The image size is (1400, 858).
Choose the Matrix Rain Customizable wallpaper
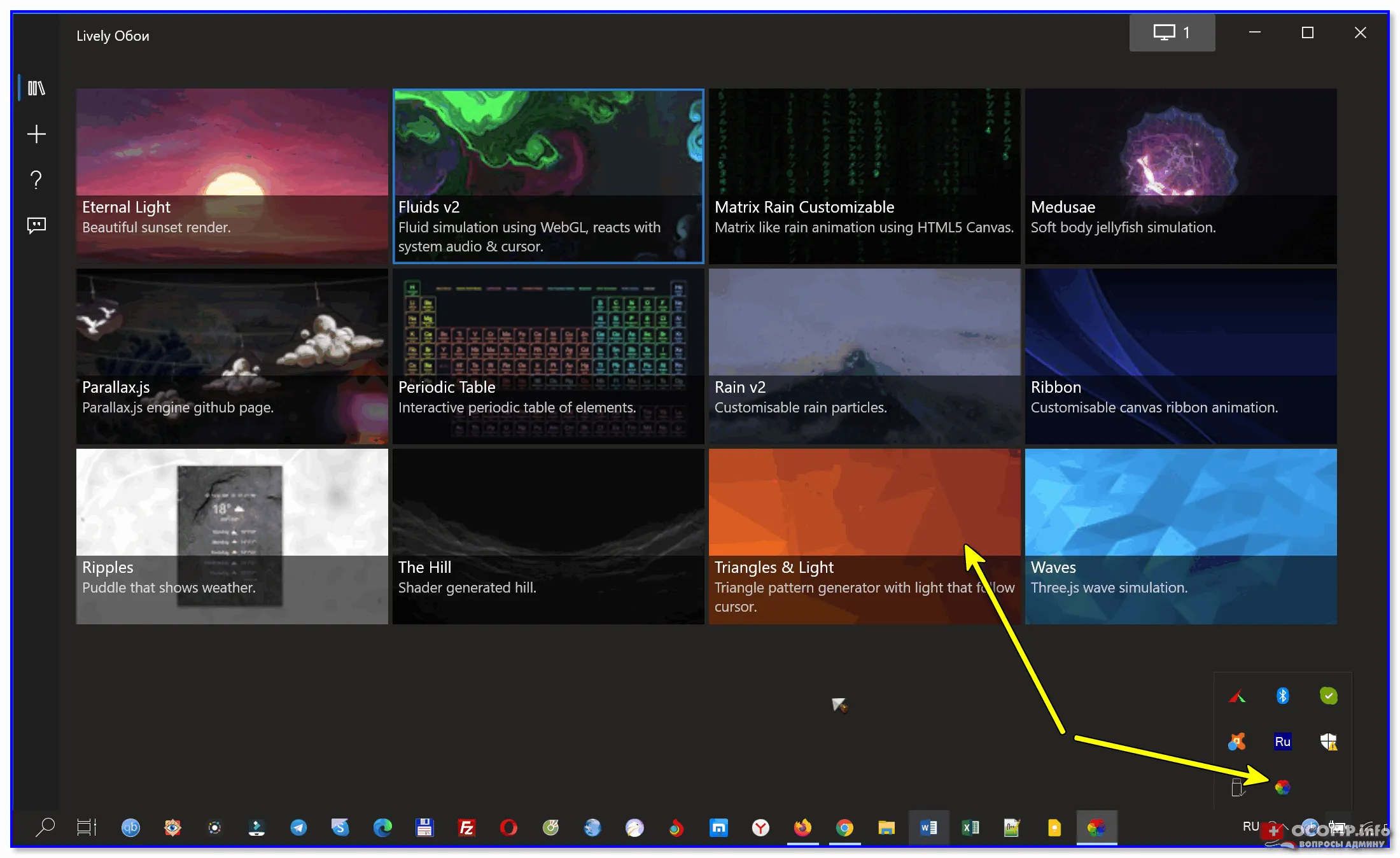pyautogui.click(x=864, y=176)
